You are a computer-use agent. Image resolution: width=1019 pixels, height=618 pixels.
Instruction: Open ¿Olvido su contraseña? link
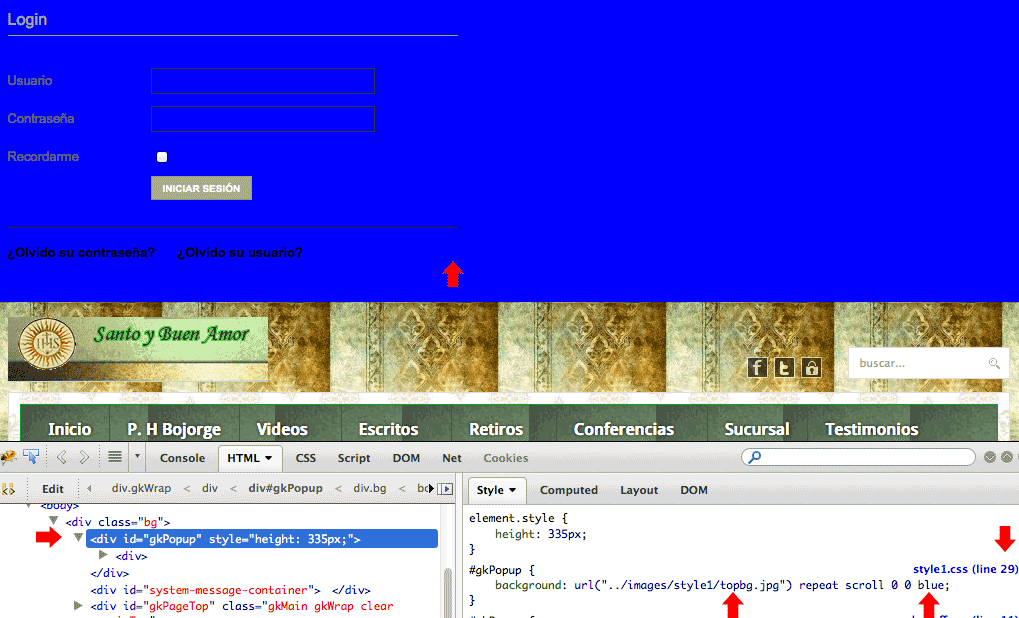point(81,253)
